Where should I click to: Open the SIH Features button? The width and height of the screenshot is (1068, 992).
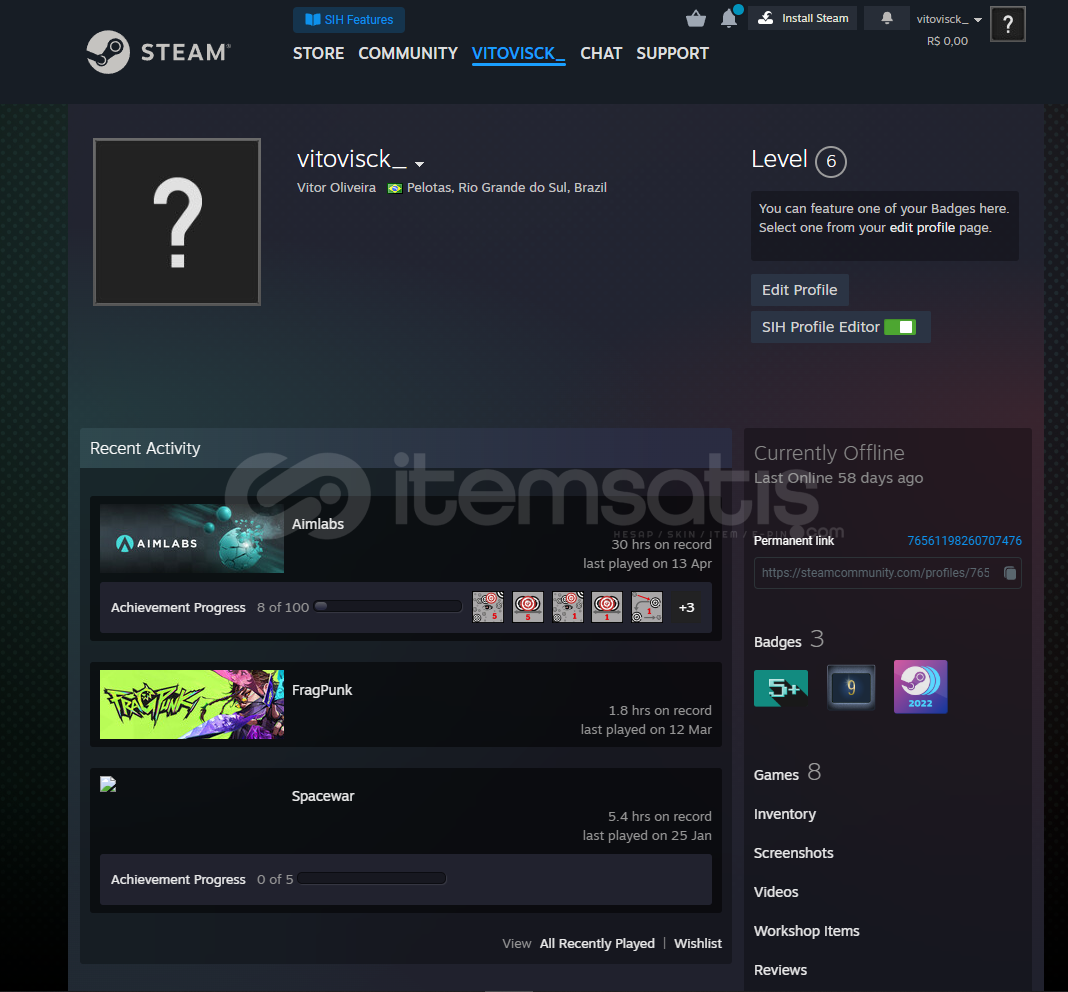click(349, 20)
